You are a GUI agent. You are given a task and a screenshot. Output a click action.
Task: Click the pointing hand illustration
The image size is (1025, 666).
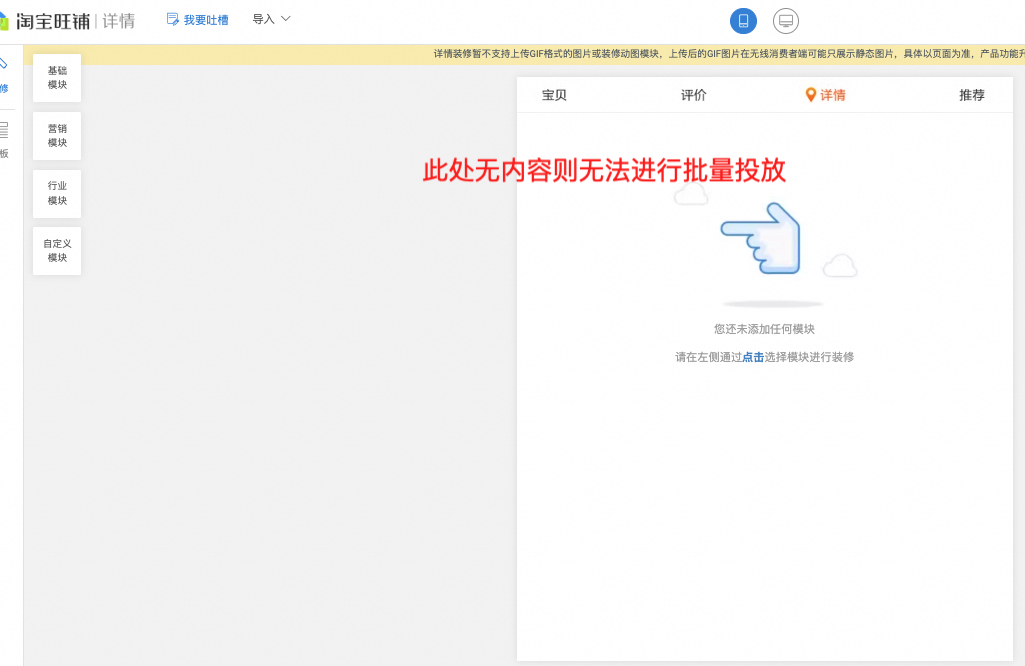761,239
